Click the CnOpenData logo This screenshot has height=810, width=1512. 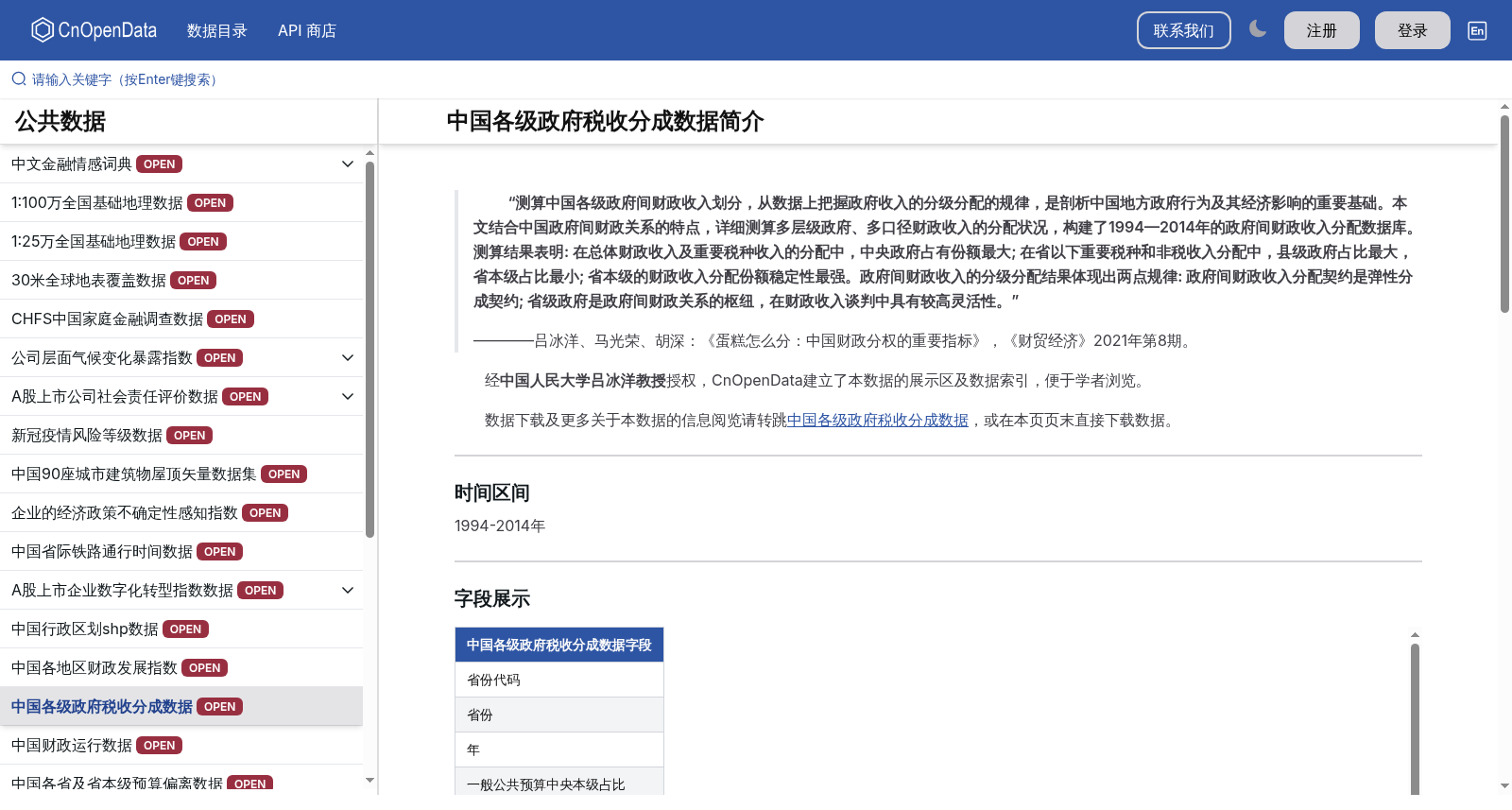point(94,30)
